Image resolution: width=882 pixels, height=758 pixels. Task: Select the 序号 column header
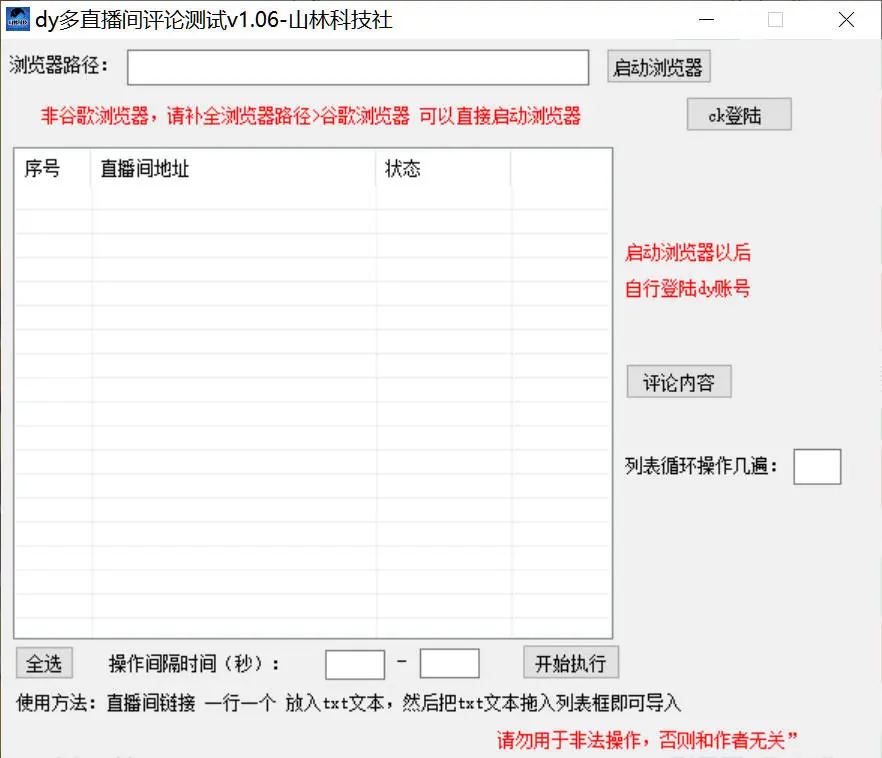point(53,168)
